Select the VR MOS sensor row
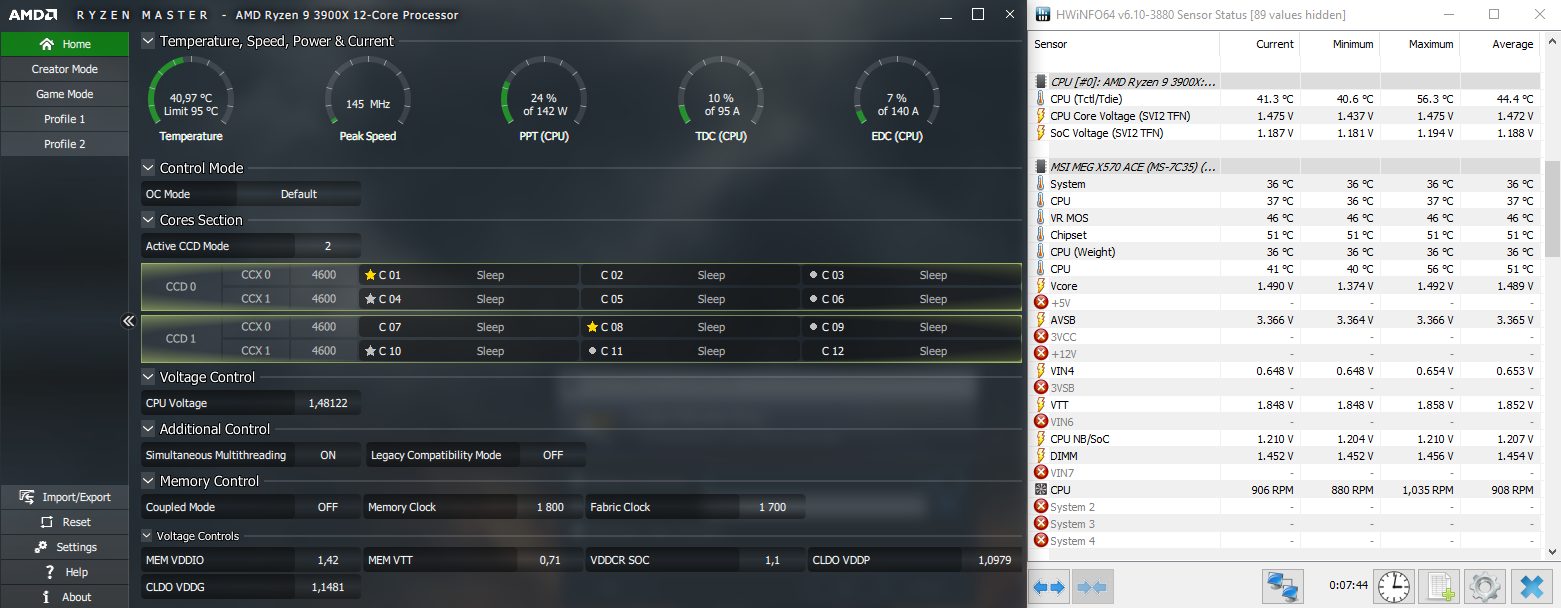Viewport: 1561px width, 608px height. pyautogui.click(x=1286, y=218)
